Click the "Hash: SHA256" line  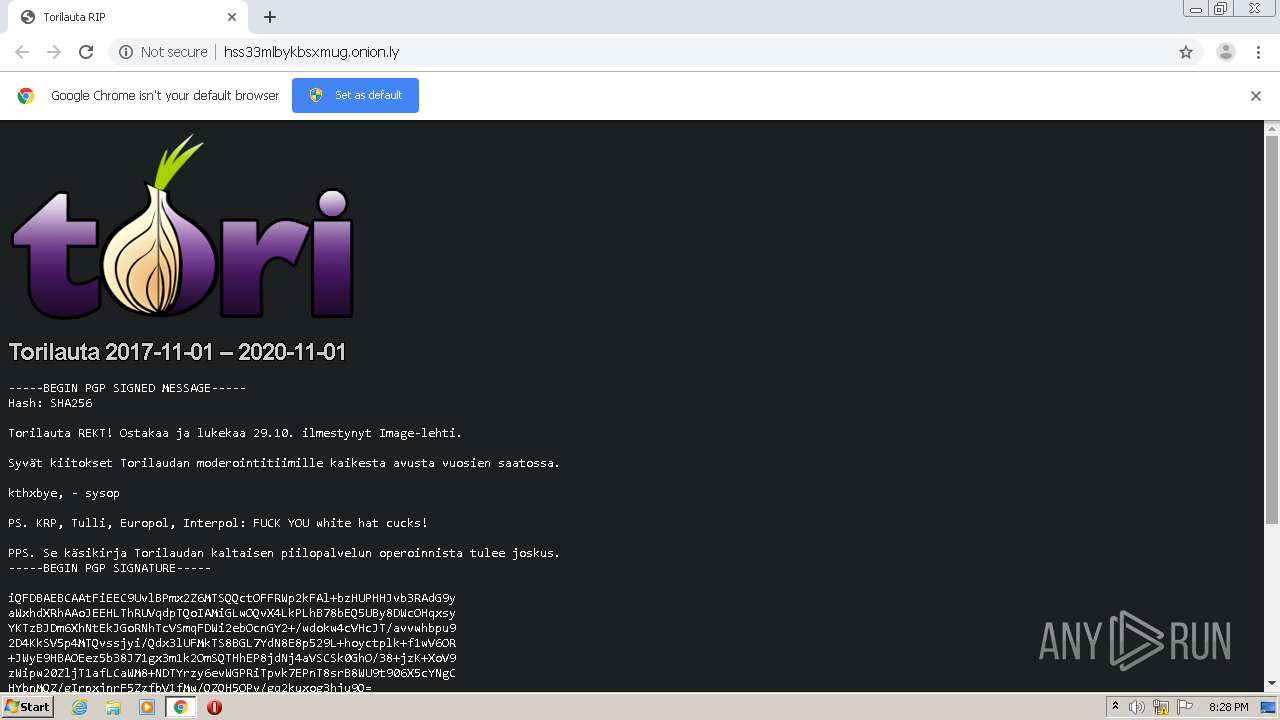[x=50, y=403]
